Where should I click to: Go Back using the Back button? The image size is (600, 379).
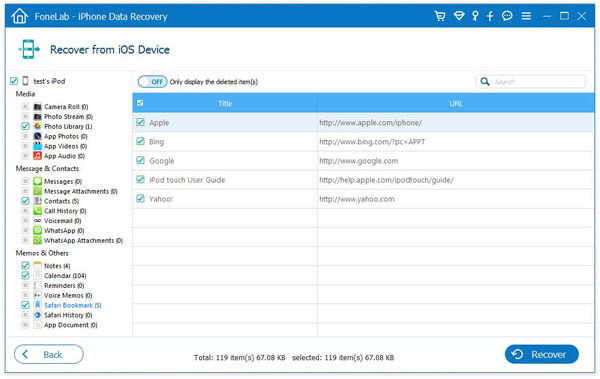pyautogui.click(x=49, y=354)
